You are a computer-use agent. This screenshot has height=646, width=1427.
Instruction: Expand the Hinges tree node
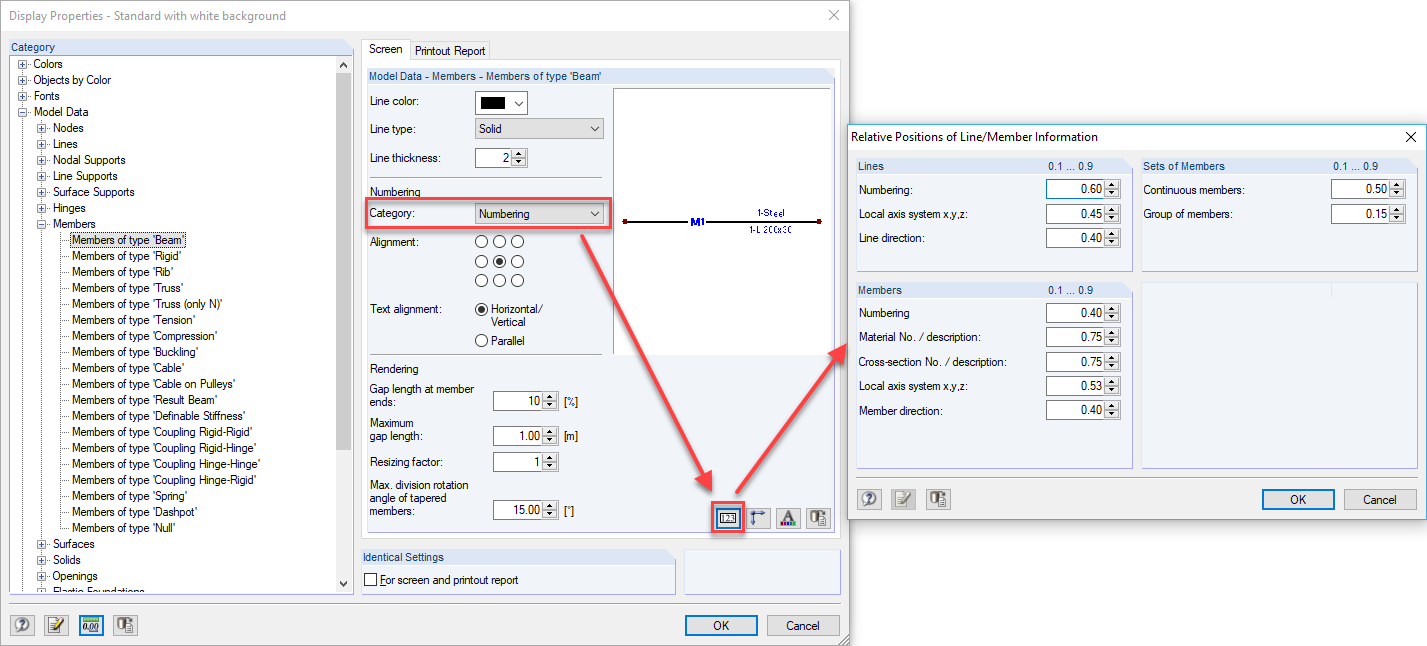pyautogui.click(x=42, y=208)
